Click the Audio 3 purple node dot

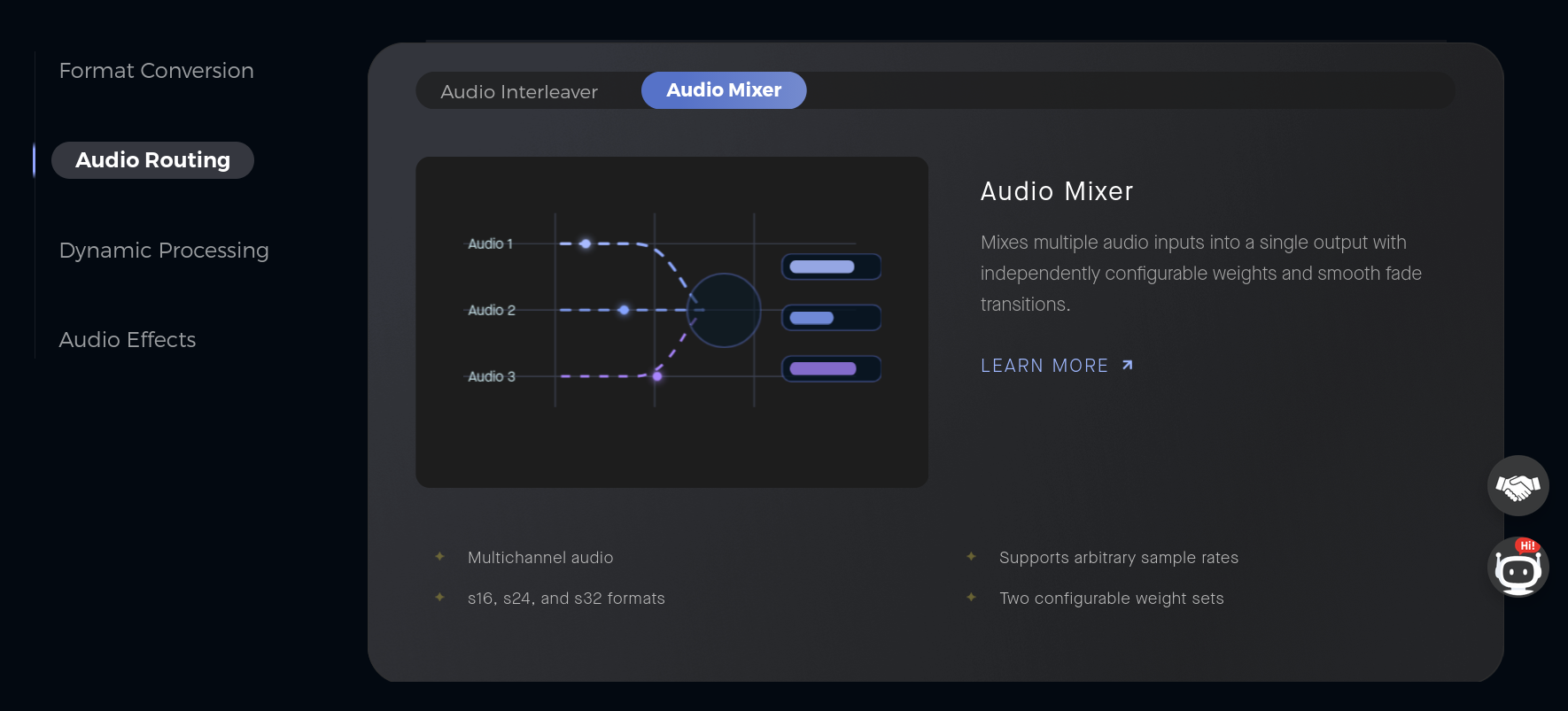tap(657, 376)
